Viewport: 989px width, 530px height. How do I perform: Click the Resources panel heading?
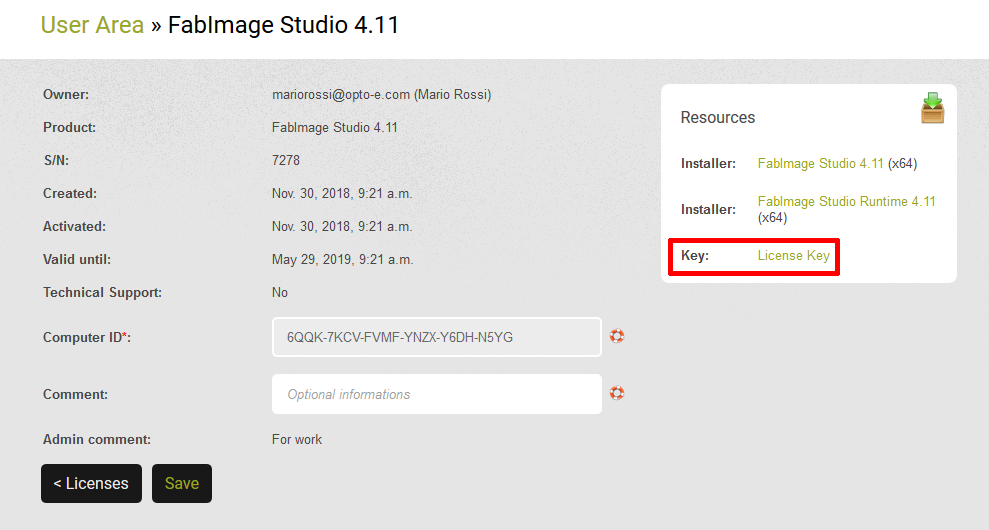pos(717,117)
